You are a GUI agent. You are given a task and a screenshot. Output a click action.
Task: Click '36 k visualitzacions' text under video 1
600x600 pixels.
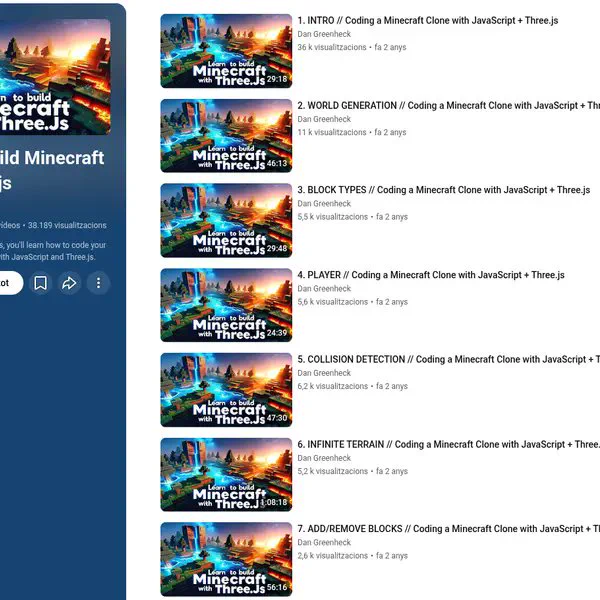pyautogui.click(x=332, y=47)
